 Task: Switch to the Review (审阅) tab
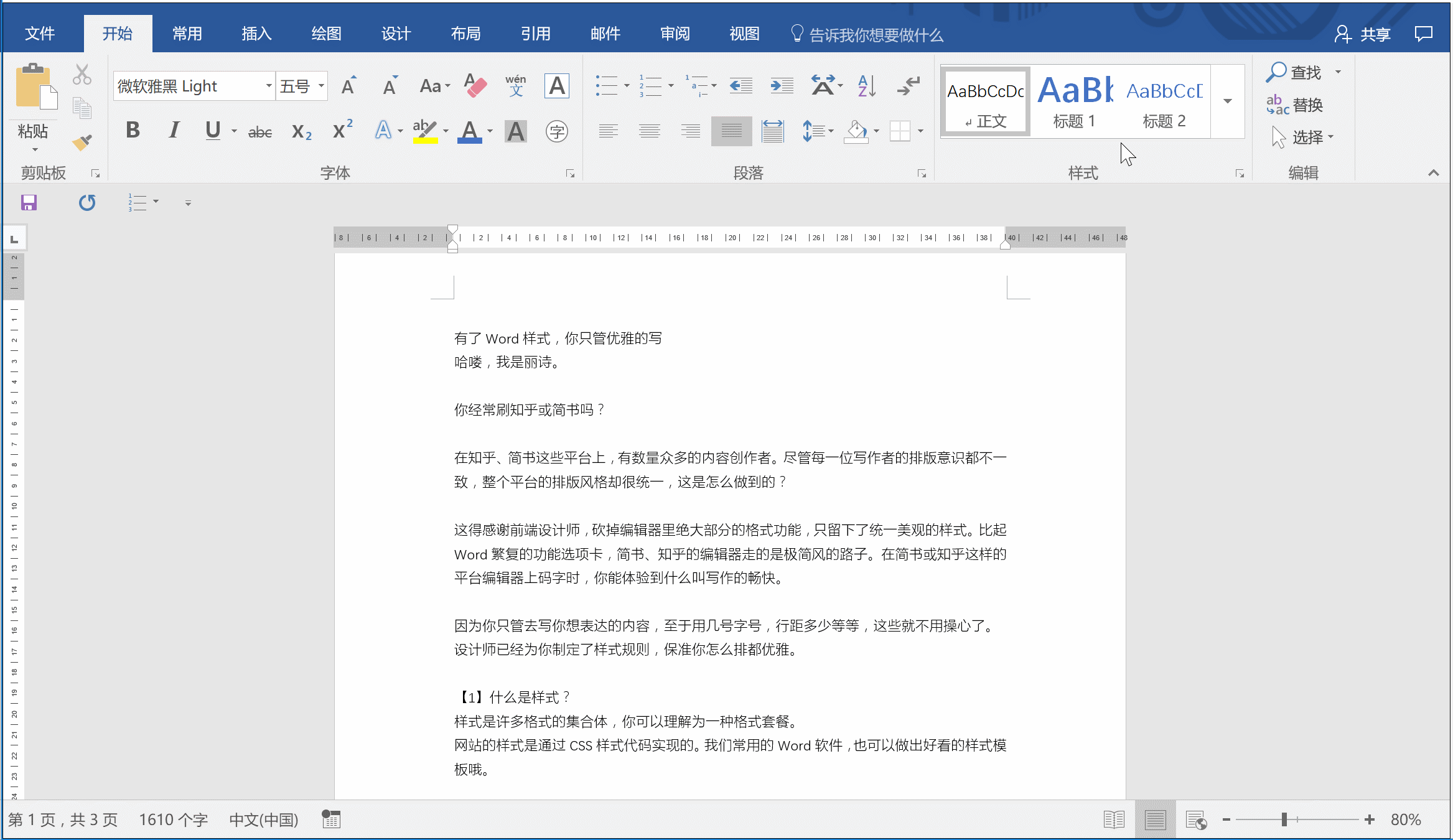pyautogui.click(x=675, y=34)
